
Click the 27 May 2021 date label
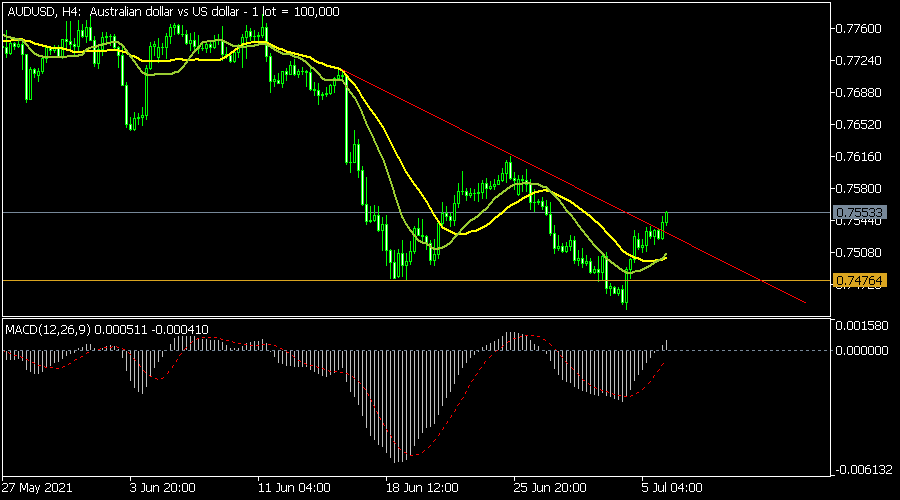[37, 488]
